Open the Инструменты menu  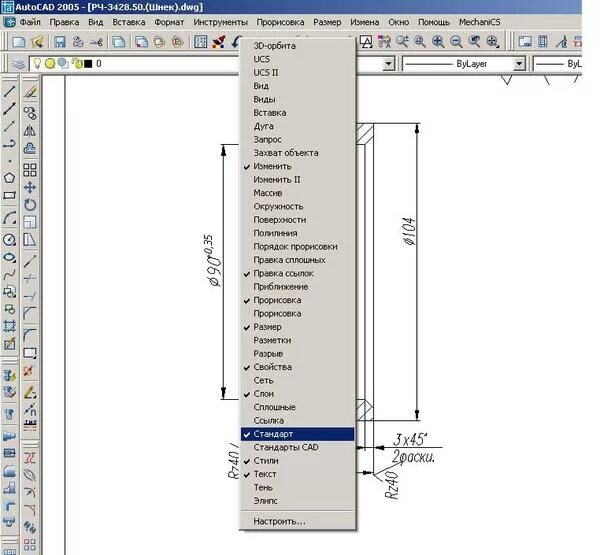click(220, 23)
